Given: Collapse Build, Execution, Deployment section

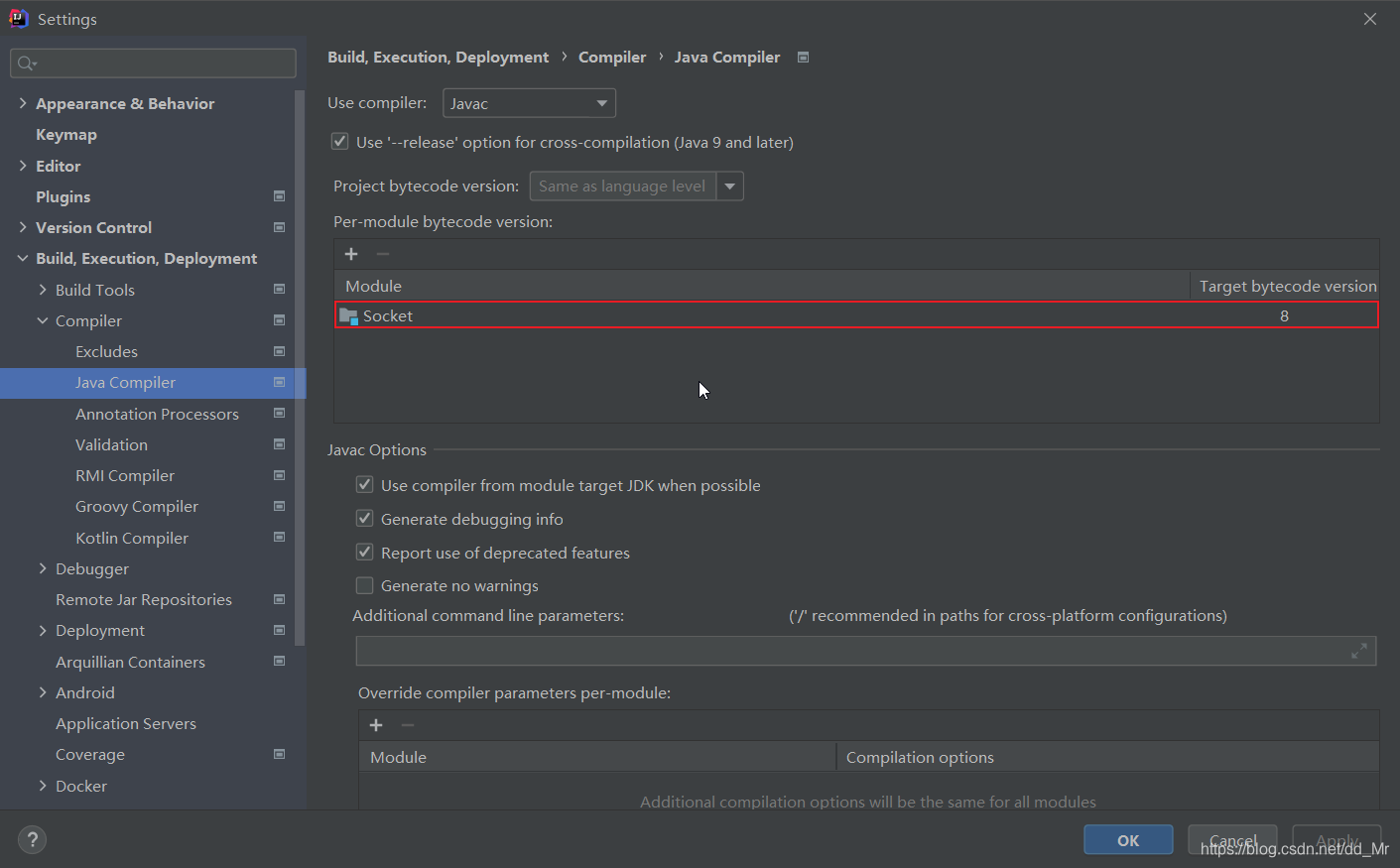Looking at the screenshot, I should click(23, 258).
